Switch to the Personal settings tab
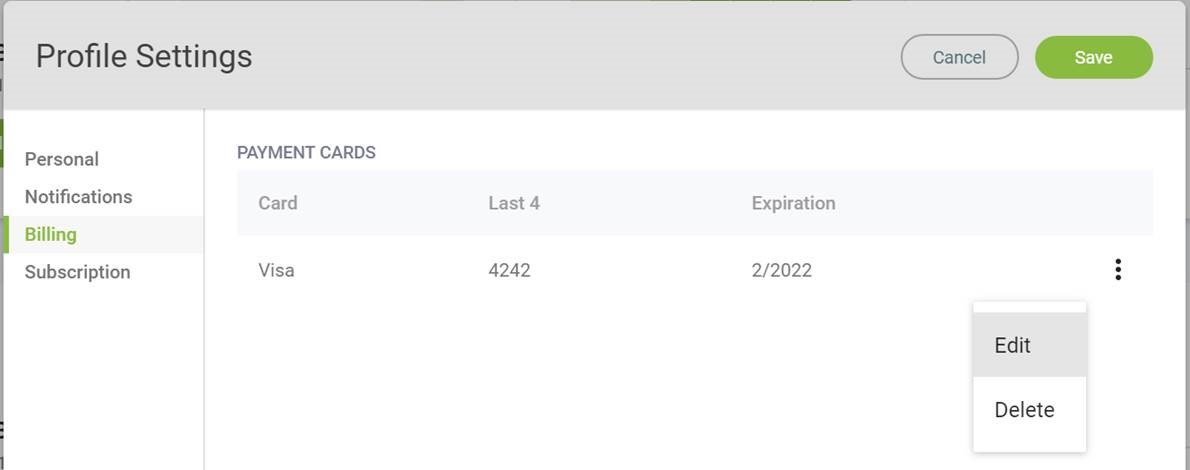The width and height of the screenshot is (1190, 470). coord(61,159)
